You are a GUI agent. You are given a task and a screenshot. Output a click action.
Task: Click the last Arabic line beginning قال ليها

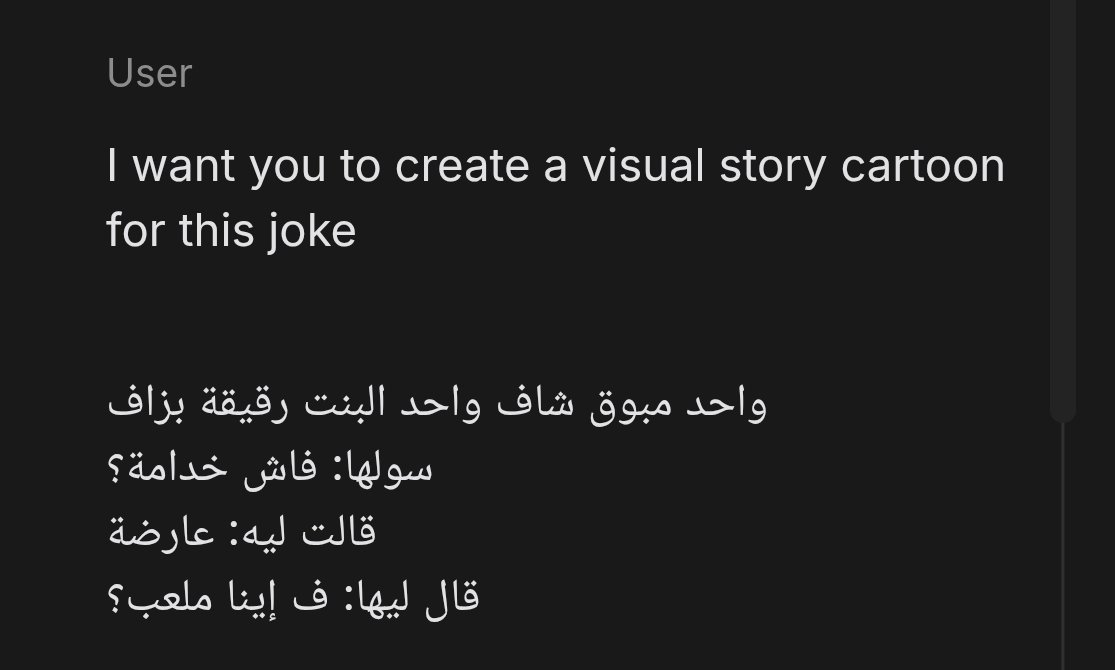click(293, 597)
